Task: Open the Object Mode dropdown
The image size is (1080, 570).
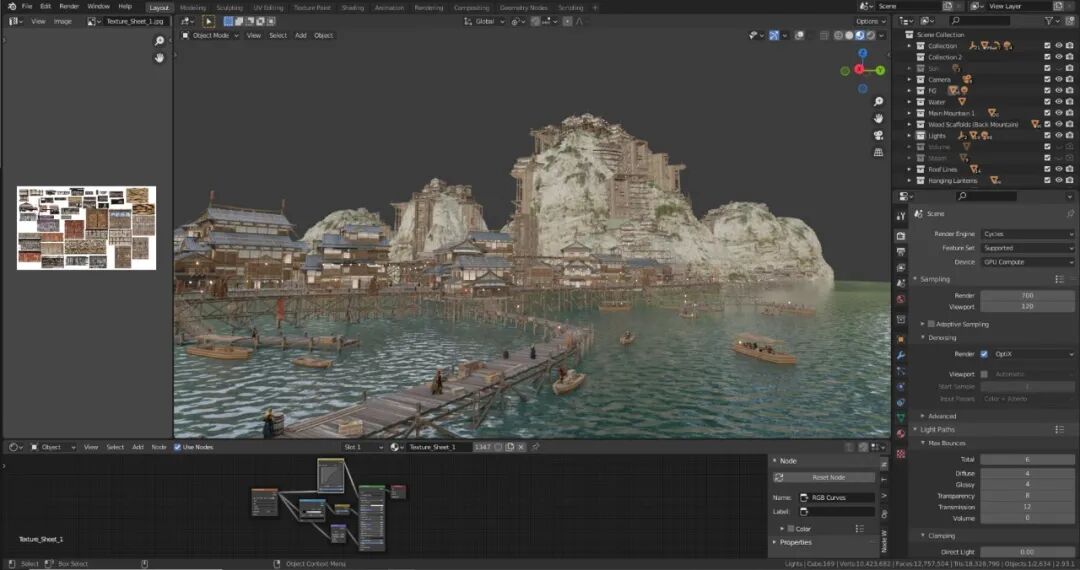Action: (210, 35)
